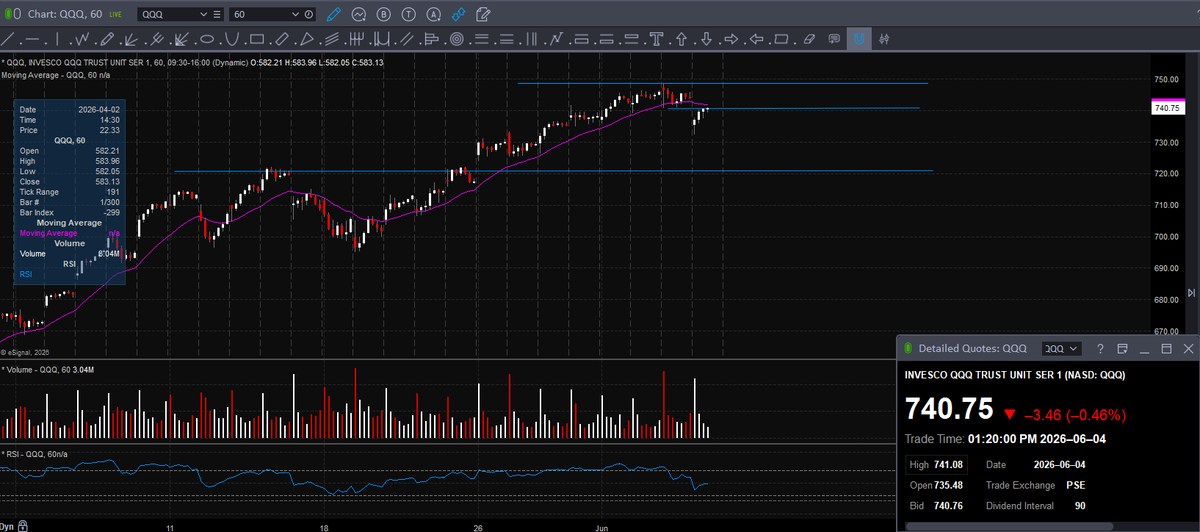The width and height of the screenshot is (1200, 532).
Task: Toggle the magnet snap mode button
Action: coord(858,39)
